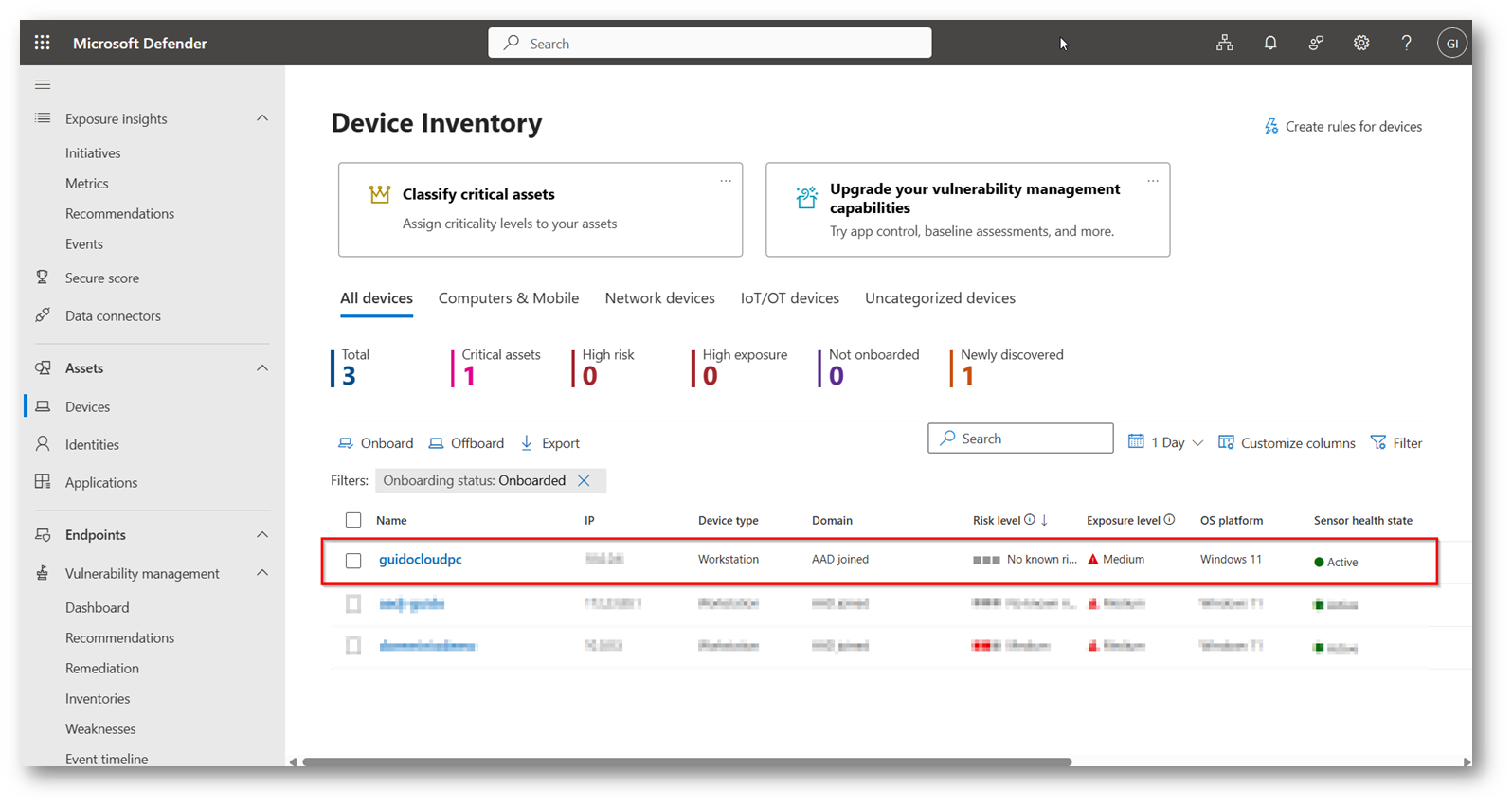Open the GI account avatar
Image resolution: width=1512 pixels, height=806 pixels.
pos(1452,43)
